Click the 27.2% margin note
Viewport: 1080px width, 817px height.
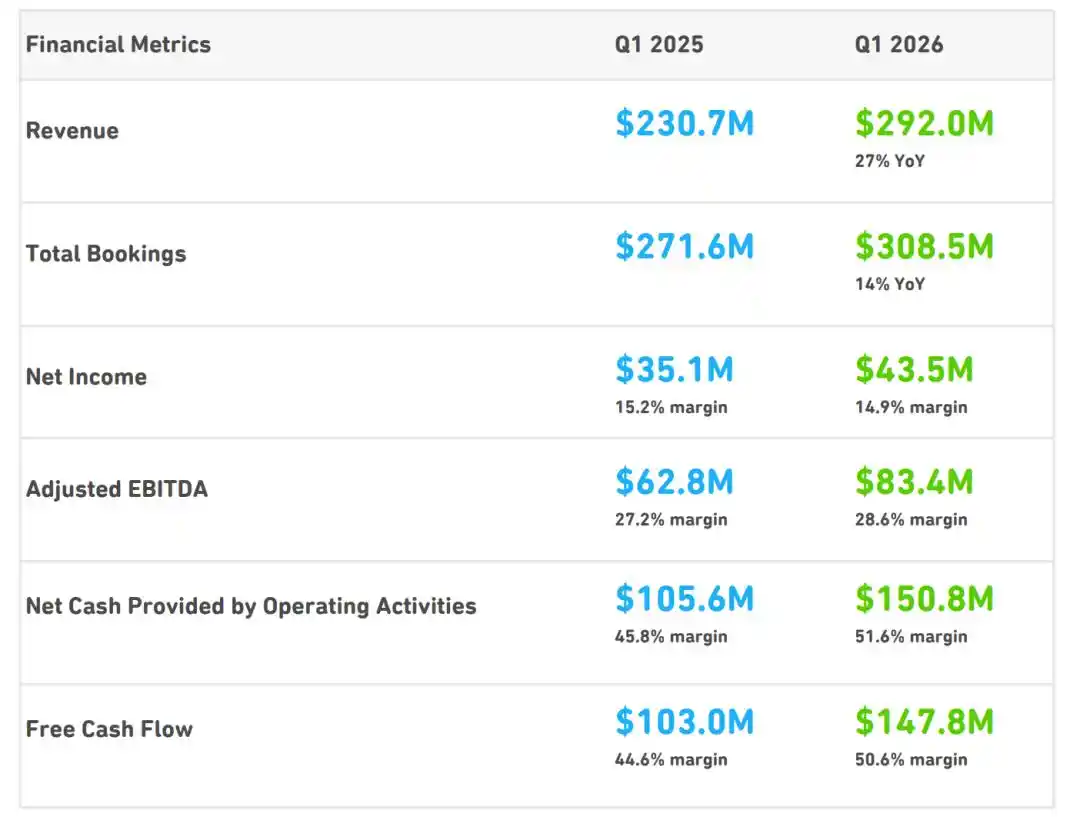click(671, 520)
